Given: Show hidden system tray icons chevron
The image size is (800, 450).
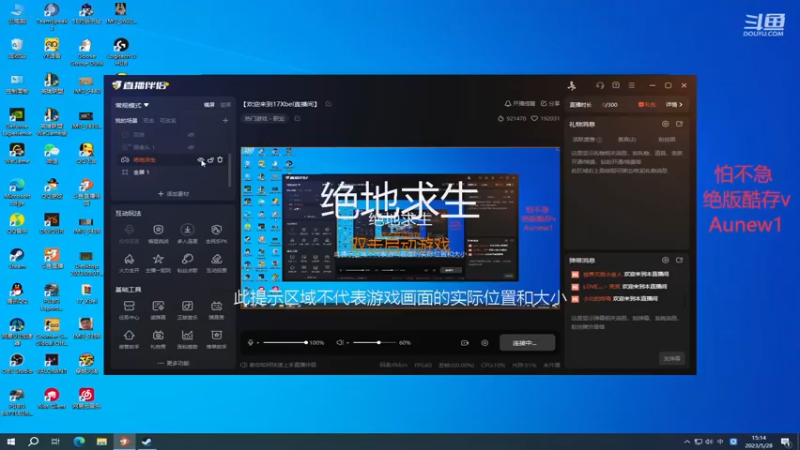Looking at the screenshot, I should [x=687, y=442].
